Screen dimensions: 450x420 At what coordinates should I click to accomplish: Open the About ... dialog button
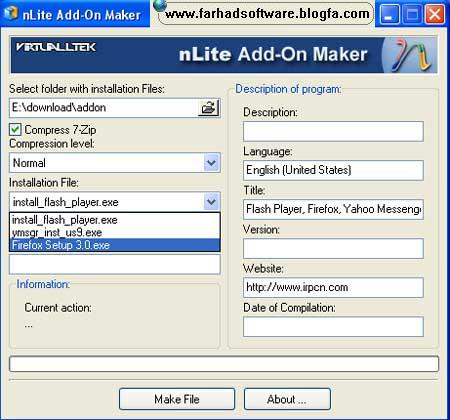(287, 399)
